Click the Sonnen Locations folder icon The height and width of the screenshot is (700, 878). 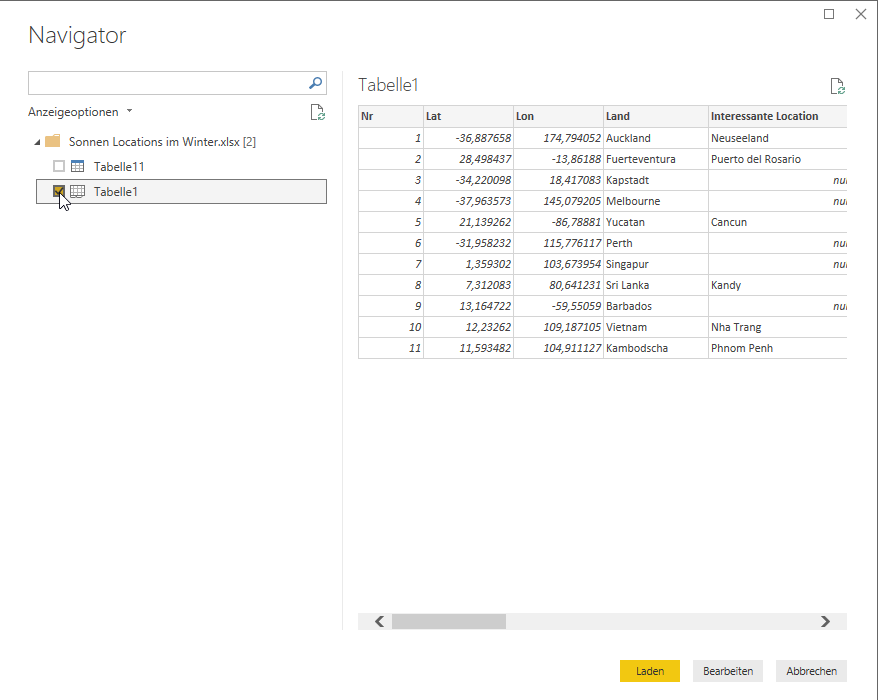tap(53, 141)
